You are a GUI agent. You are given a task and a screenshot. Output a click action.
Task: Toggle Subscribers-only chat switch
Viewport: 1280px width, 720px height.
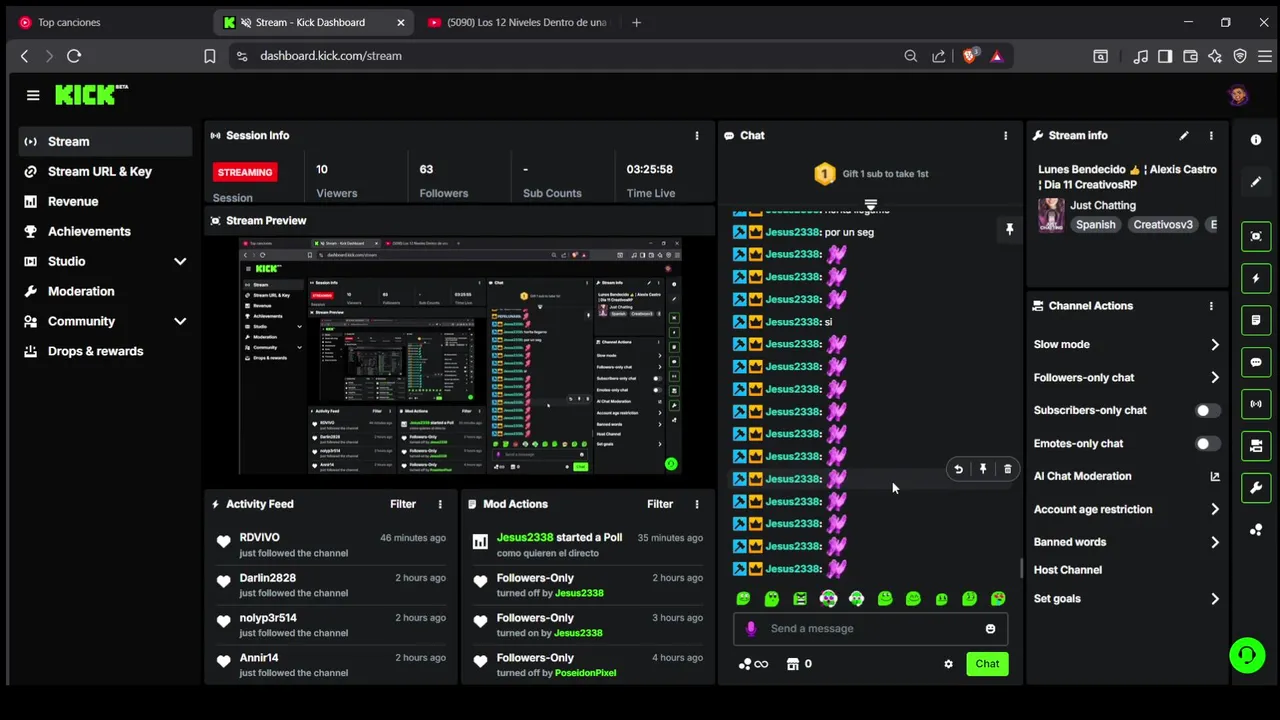point(1207,410)
